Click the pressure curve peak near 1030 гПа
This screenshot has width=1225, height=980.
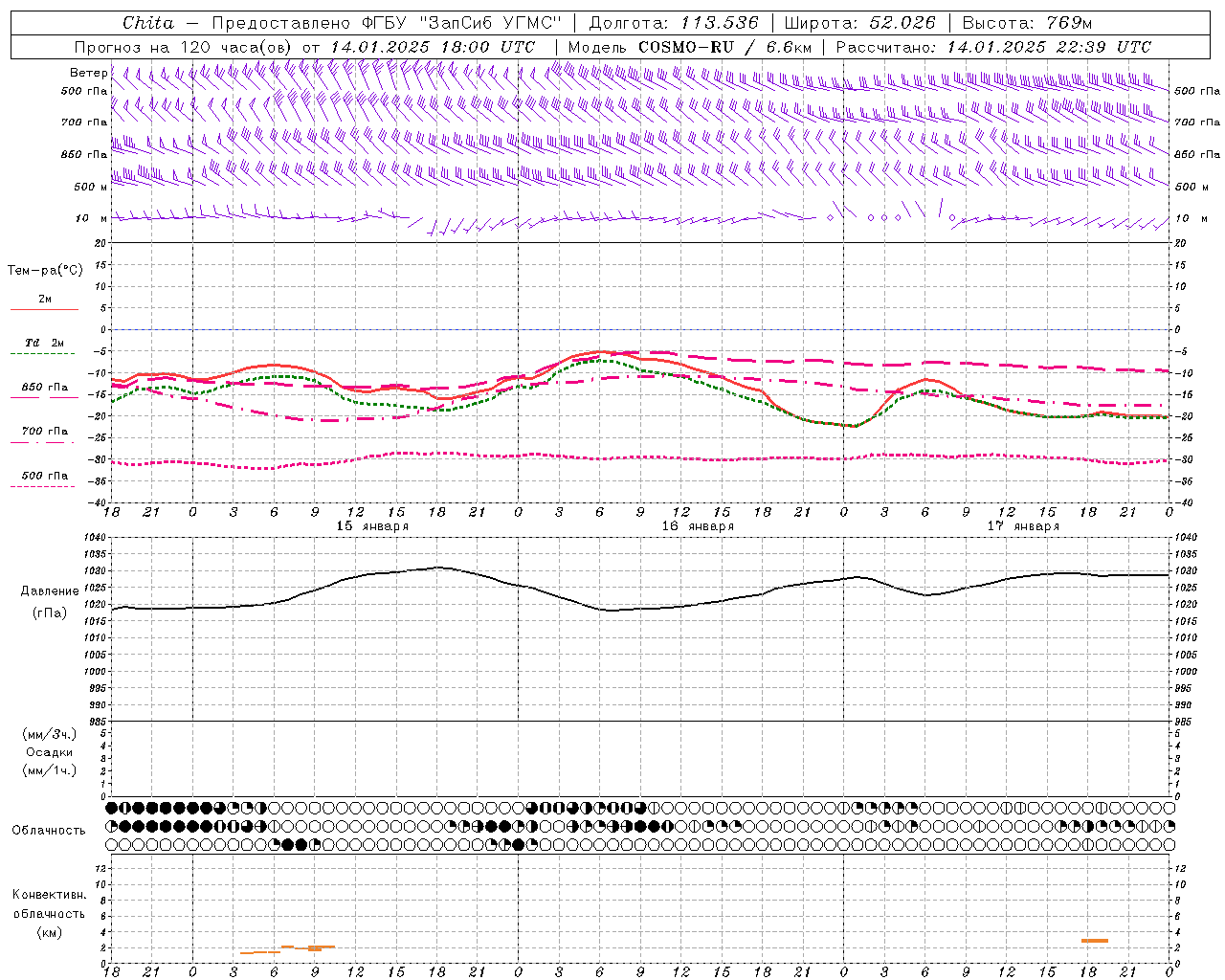click(438, 568)
